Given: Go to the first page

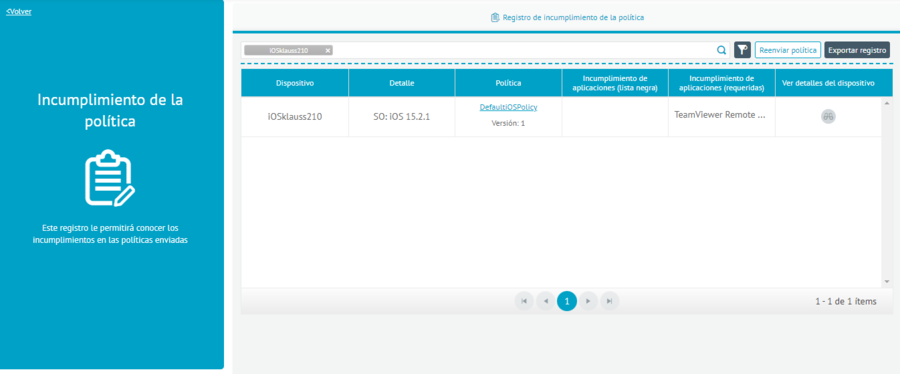Looking at the screenshot, I should 524,301.
